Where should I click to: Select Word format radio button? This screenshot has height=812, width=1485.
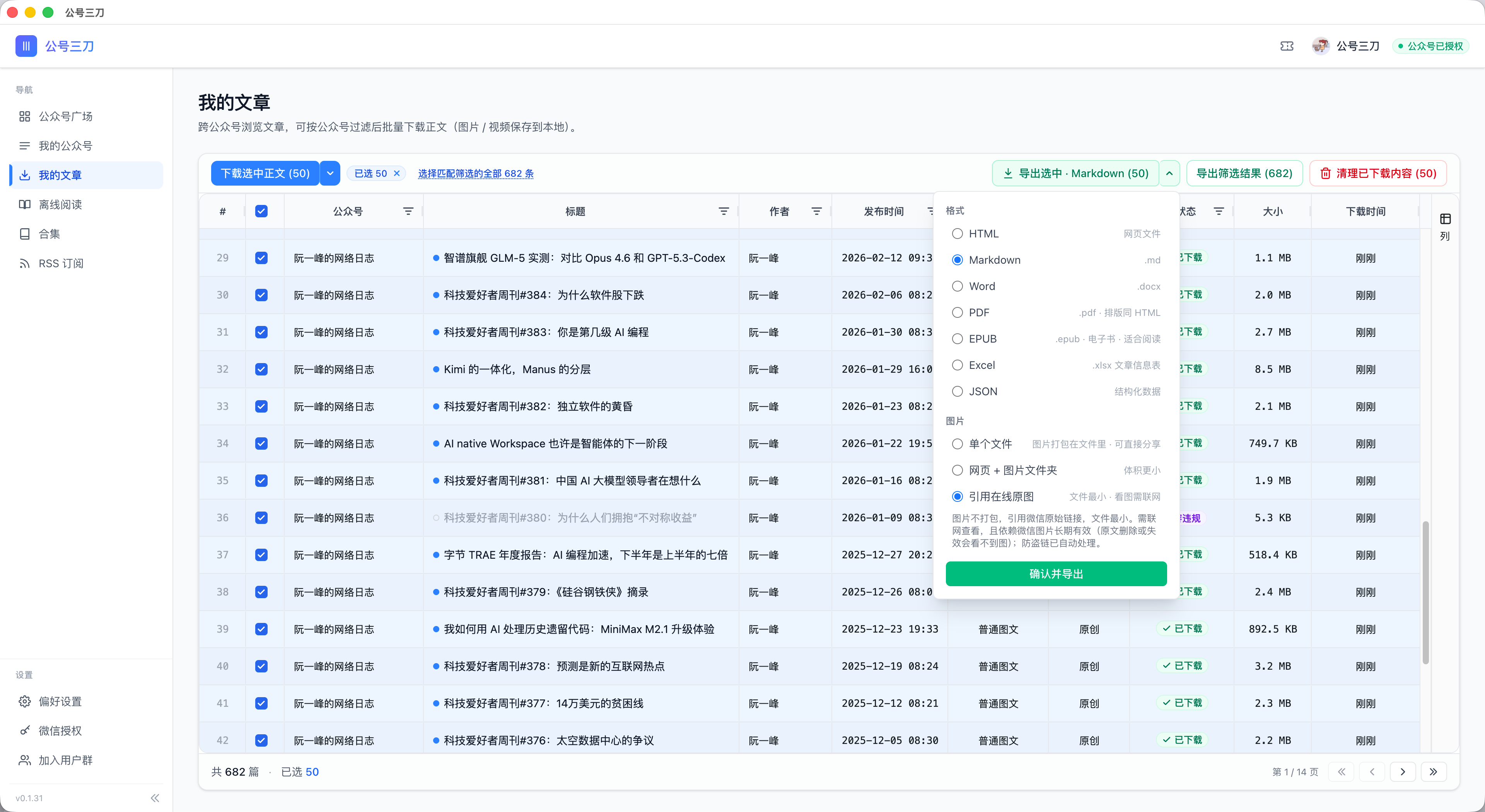(x=958, y=287)
